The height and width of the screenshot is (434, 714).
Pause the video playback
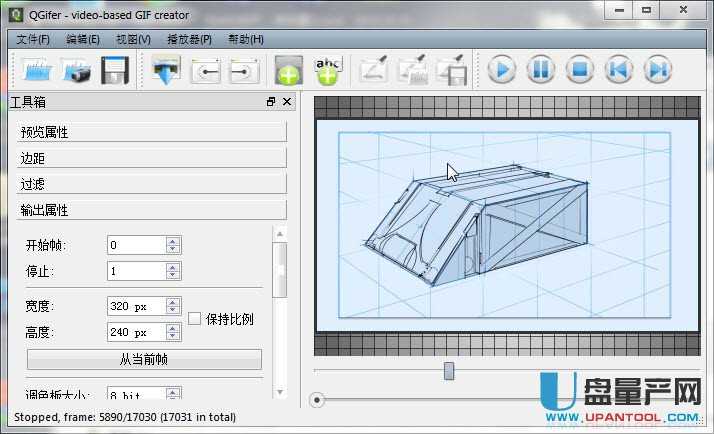coord(540,70)
